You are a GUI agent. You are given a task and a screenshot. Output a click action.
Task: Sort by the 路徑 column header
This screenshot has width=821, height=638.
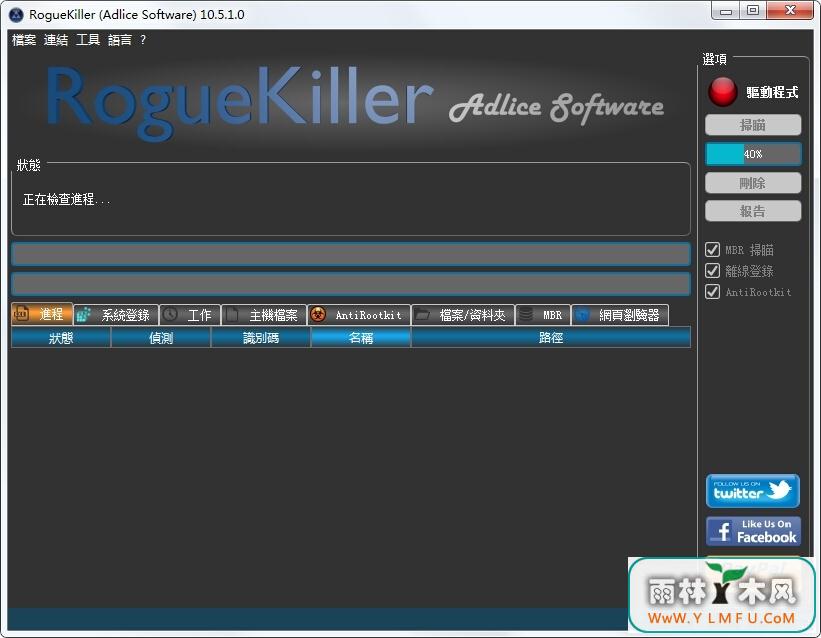(x=551, y=337)
